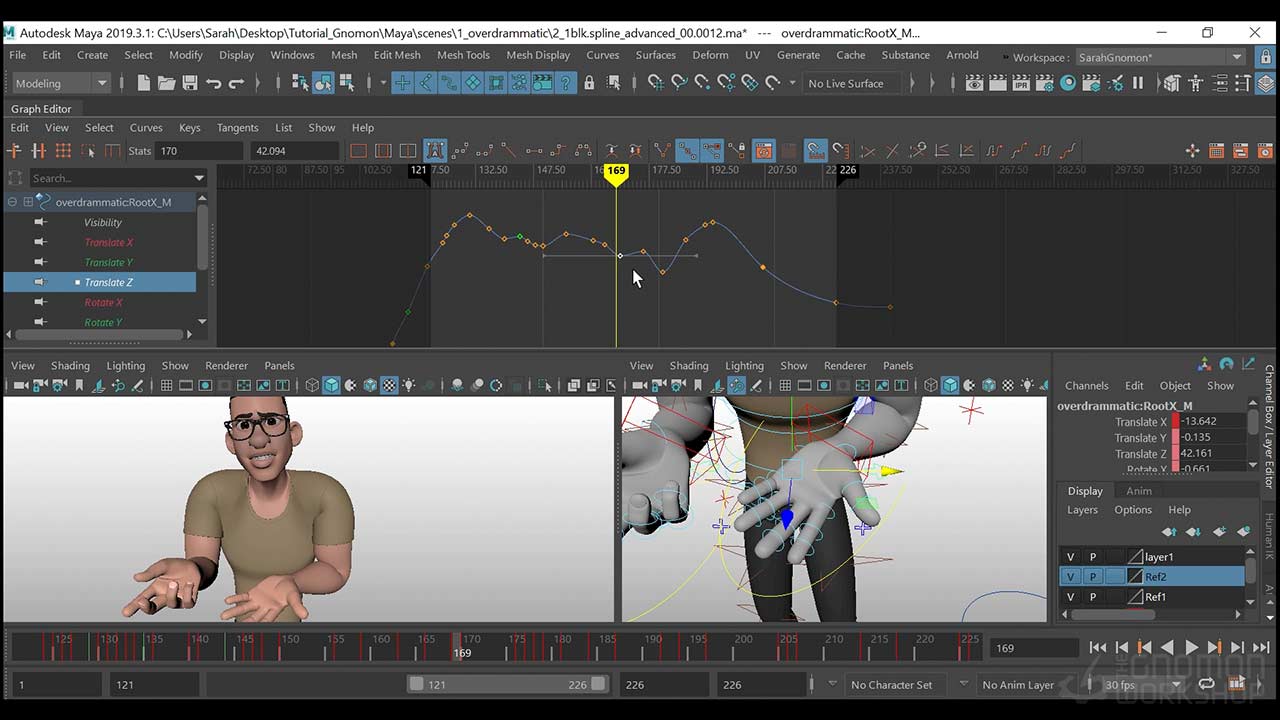Click the New Scene icon
This screenshot has width=1280, height=720.
[144, 83]
